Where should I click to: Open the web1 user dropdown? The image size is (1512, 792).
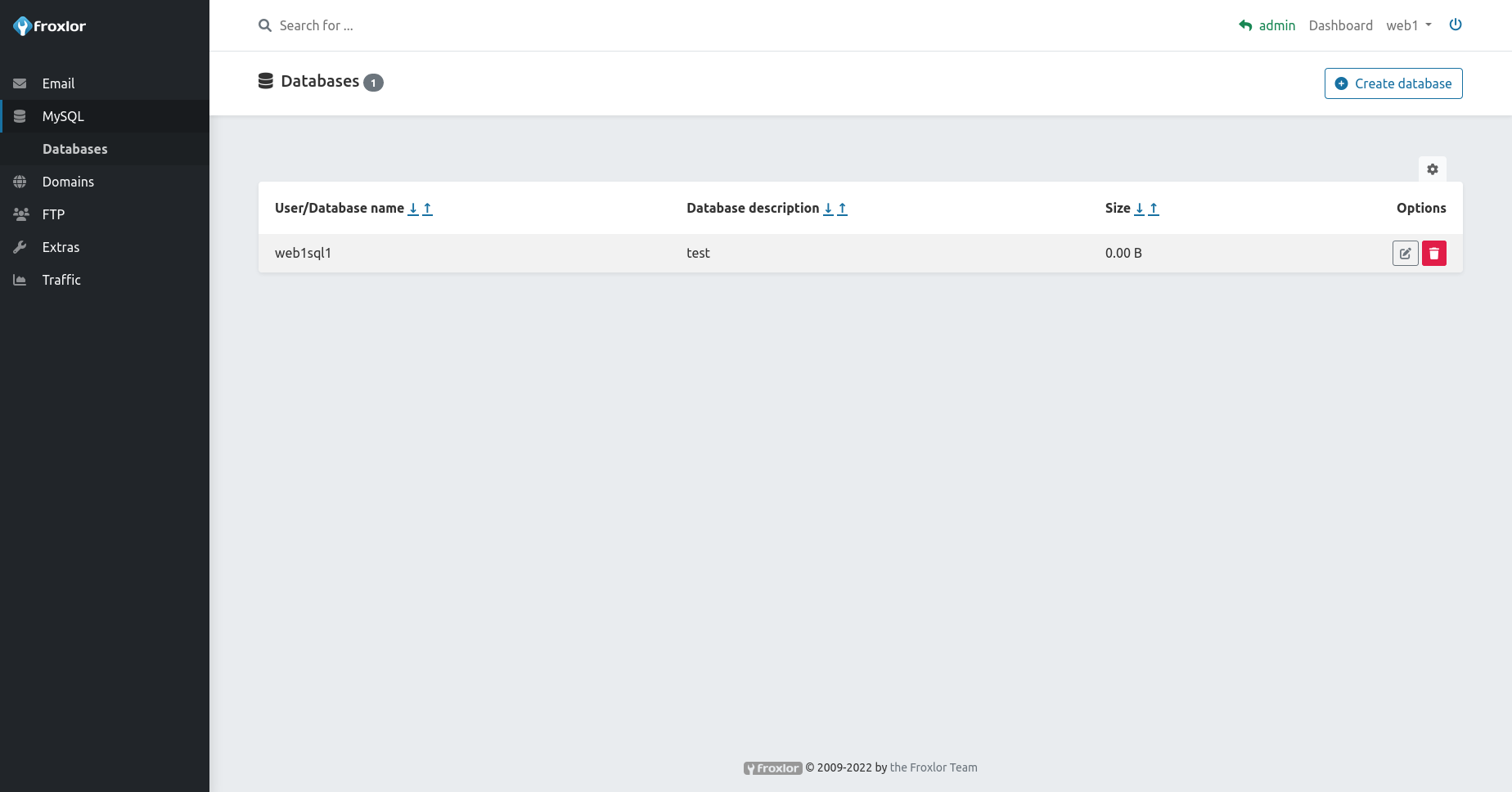tap(1408, 25)
